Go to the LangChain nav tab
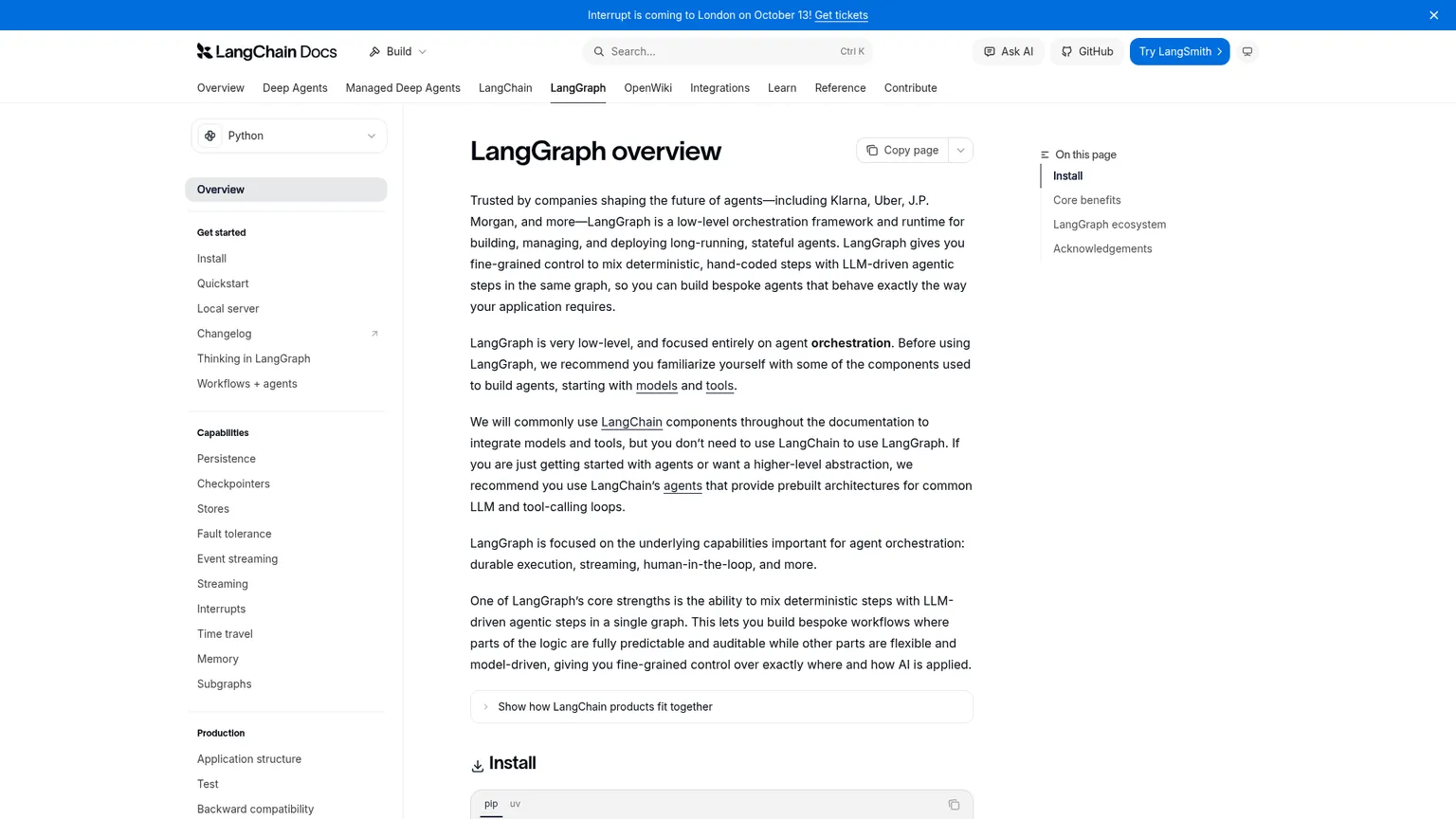Image resolution: width=1456 pixels, height=819 pixels. click(505, 88)
